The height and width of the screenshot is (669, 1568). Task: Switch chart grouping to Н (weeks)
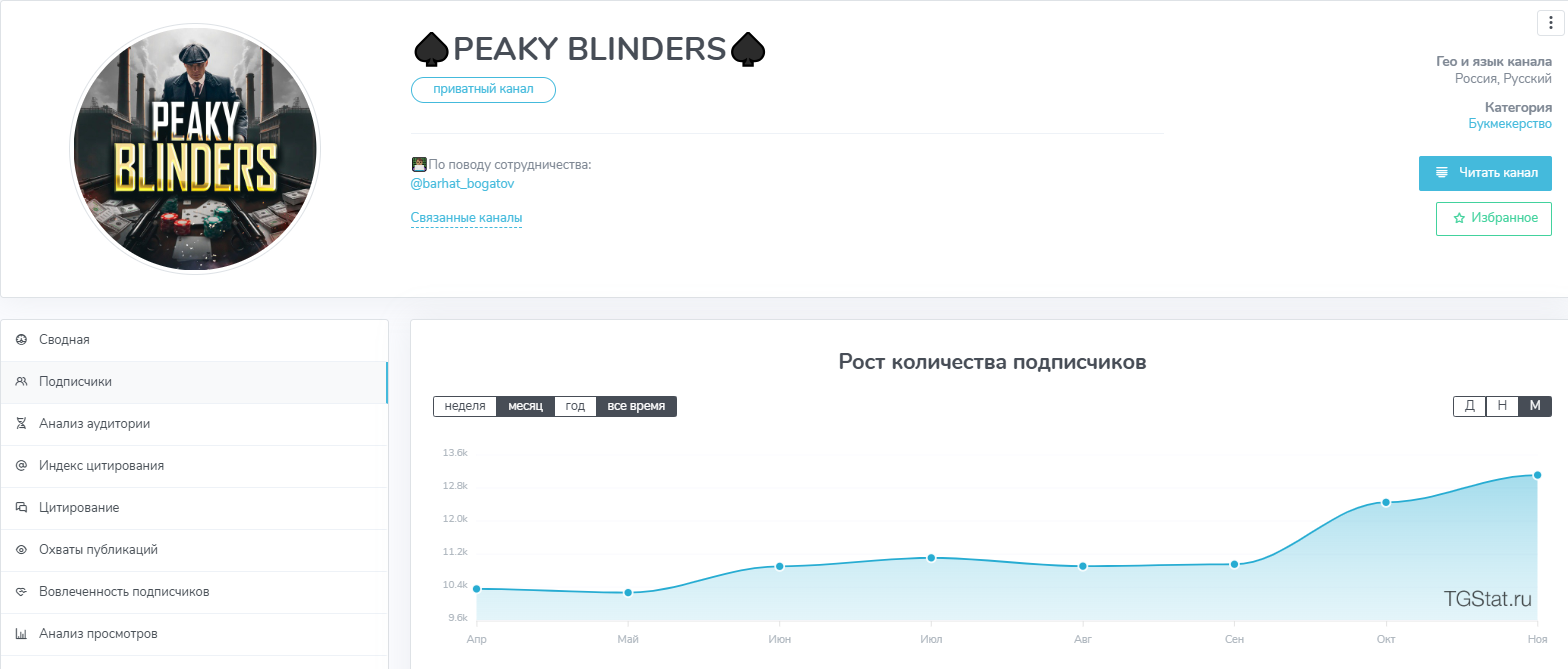1502,406
